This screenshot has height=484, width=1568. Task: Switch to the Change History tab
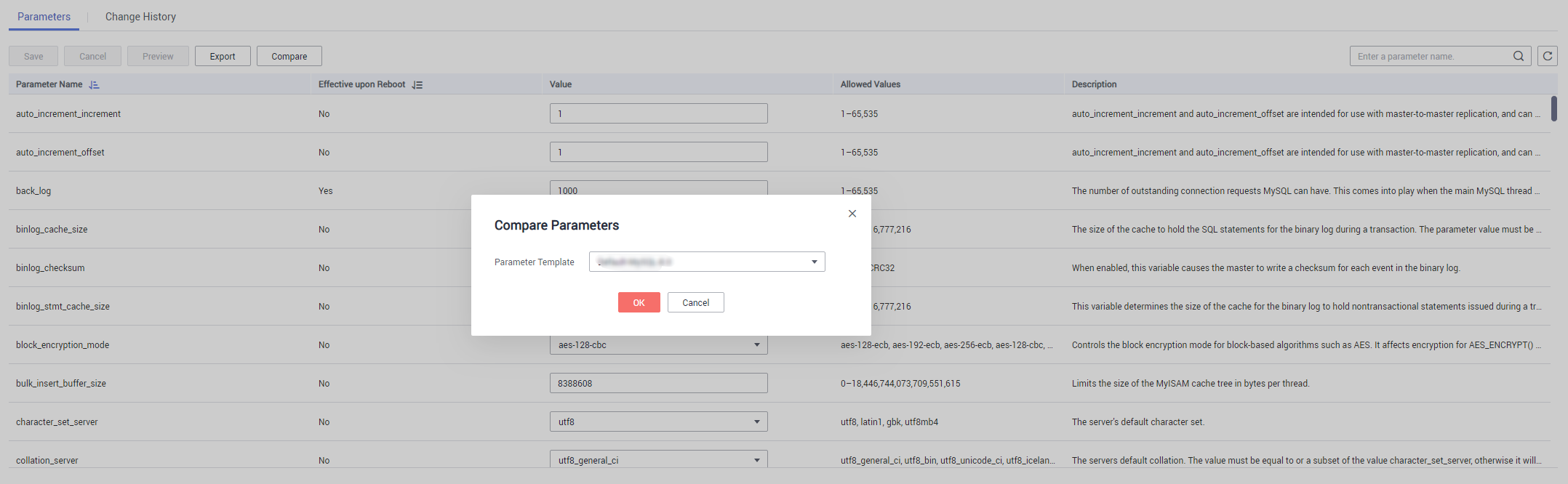(x=140, y=17)
